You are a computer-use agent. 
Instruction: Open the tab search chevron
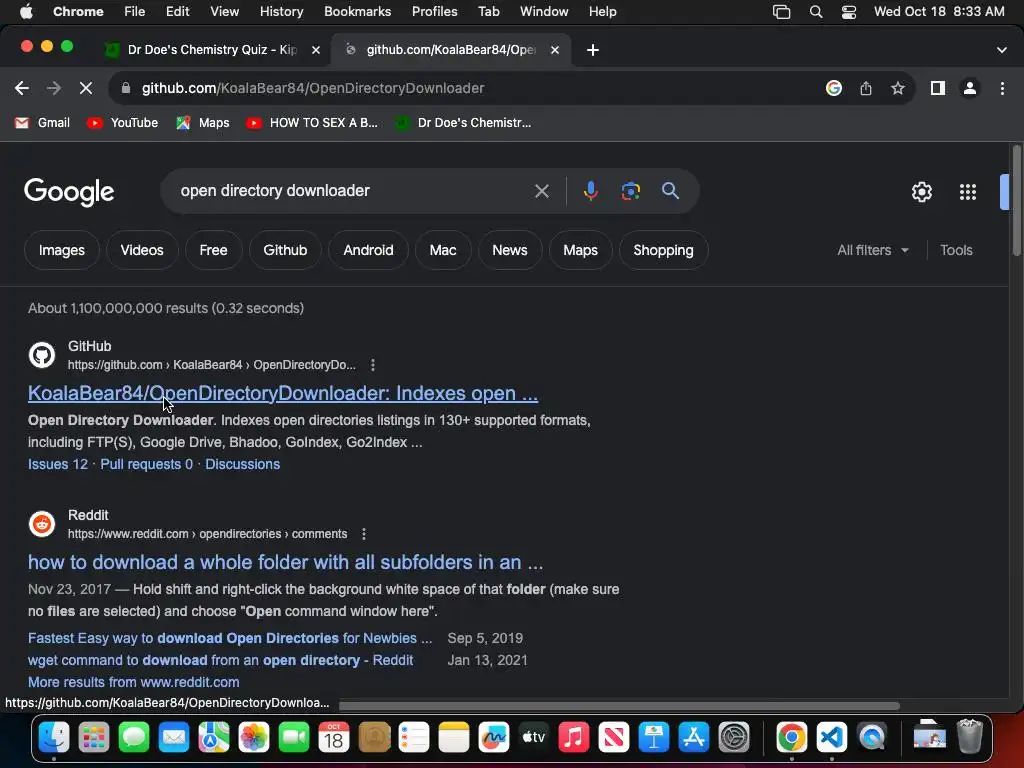[1002, 50]
